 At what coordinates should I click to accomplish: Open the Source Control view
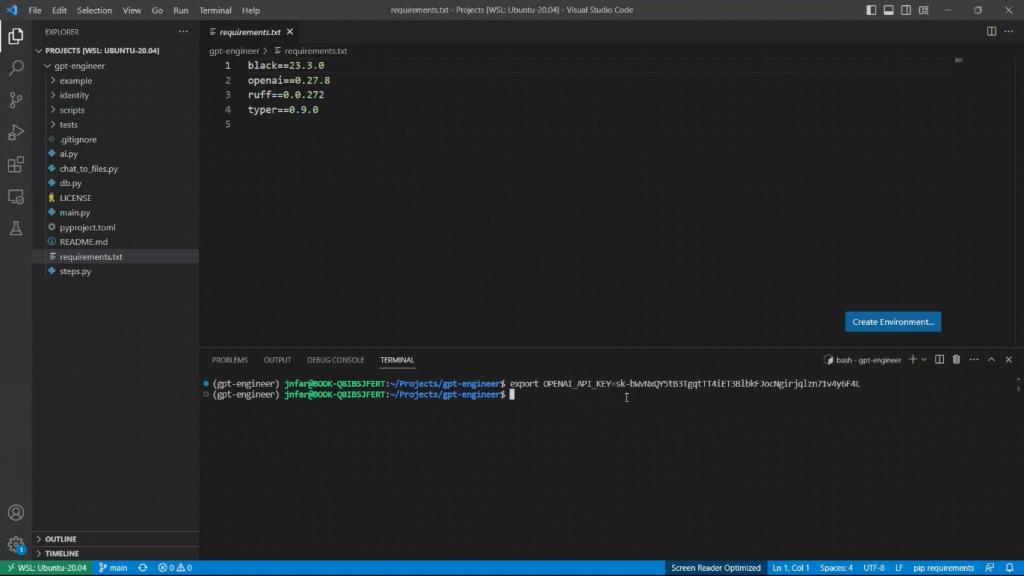[16, 100]
